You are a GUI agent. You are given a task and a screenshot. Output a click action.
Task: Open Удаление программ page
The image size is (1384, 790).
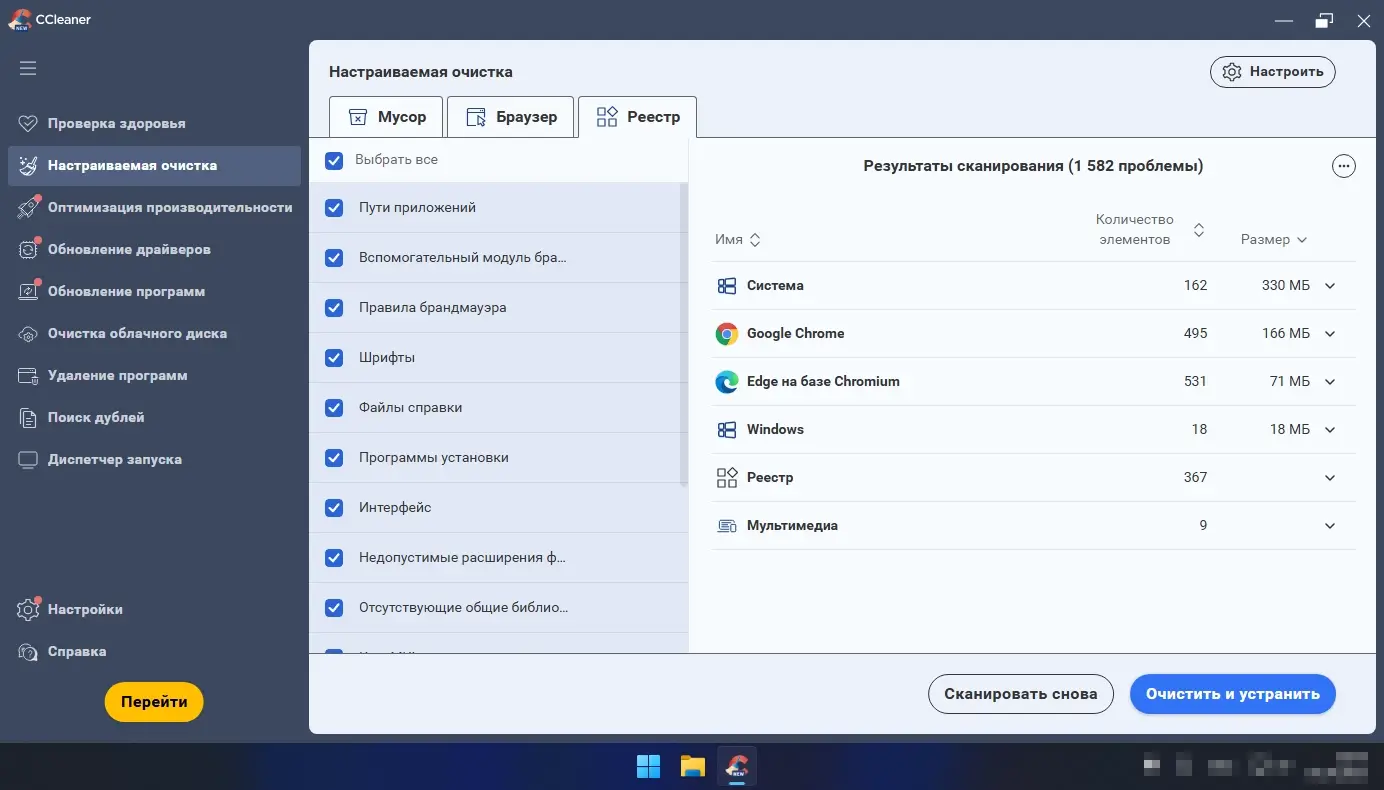click(154, 376)
